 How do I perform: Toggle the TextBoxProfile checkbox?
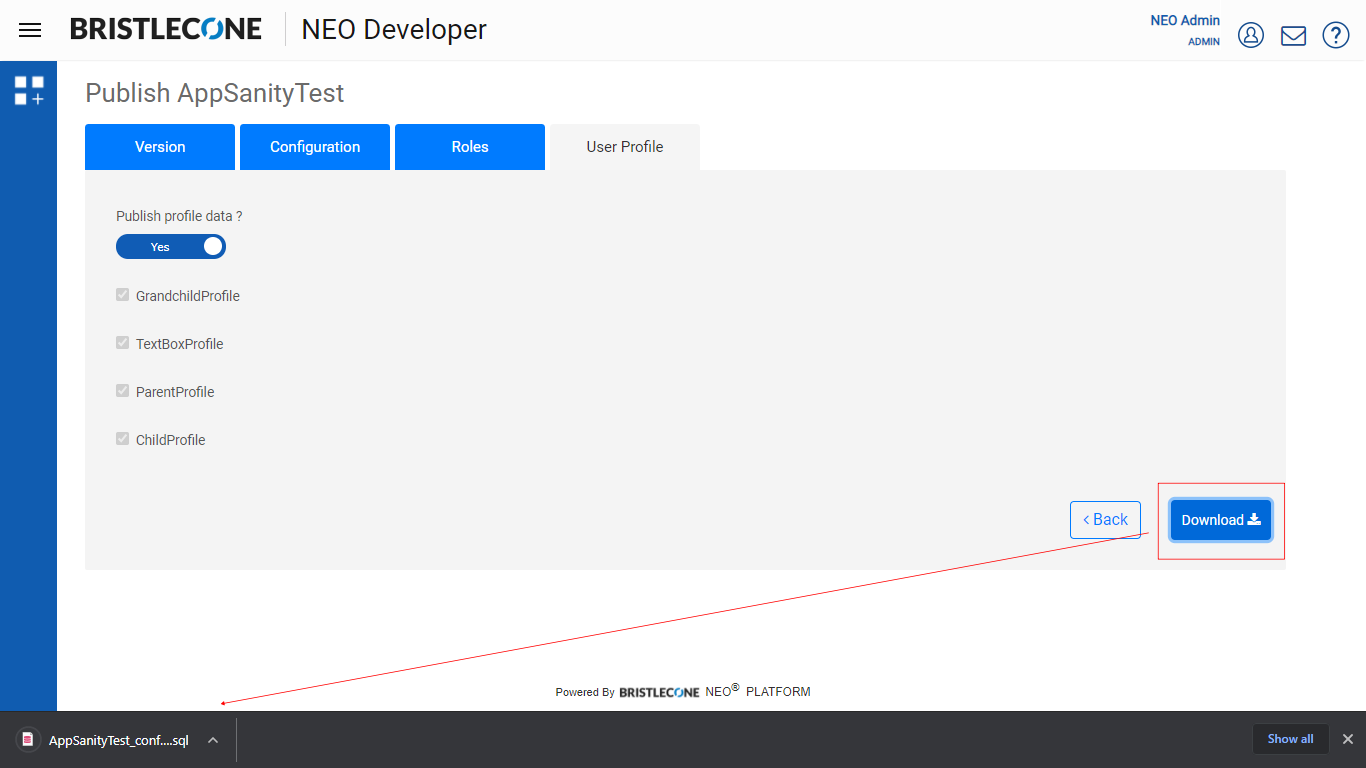tap(123, 343)
